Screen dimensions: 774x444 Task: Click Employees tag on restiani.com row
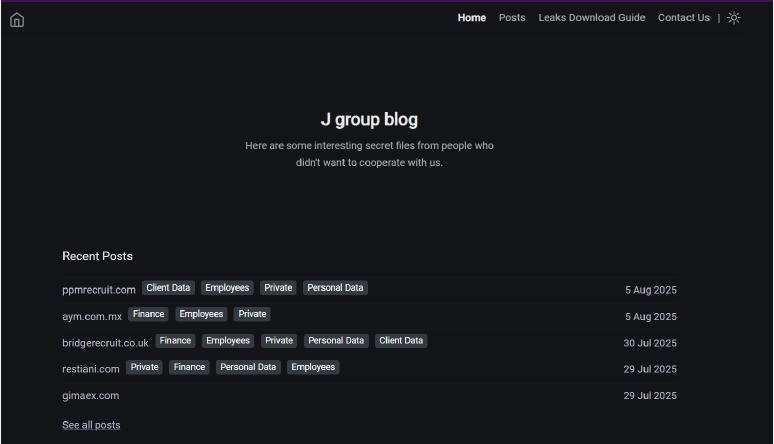point(313,367)
